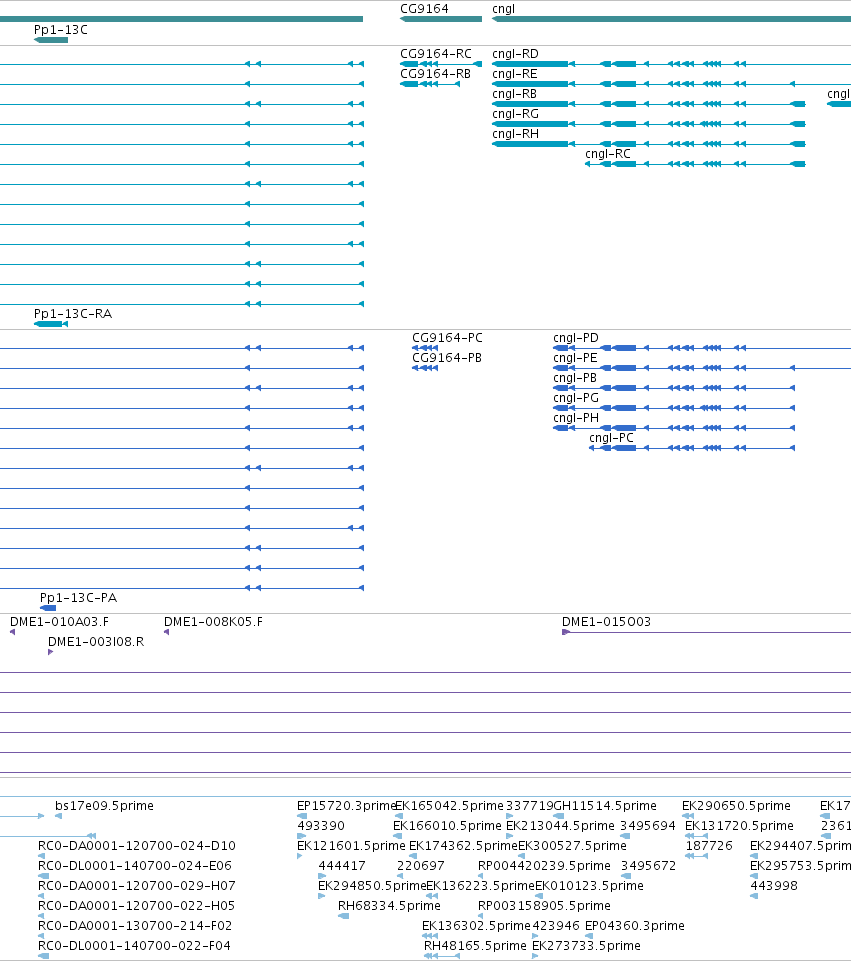Screen dimensions: 851x961
Task: Select the RH48165.5prime EST label
Action: point(475,946)
